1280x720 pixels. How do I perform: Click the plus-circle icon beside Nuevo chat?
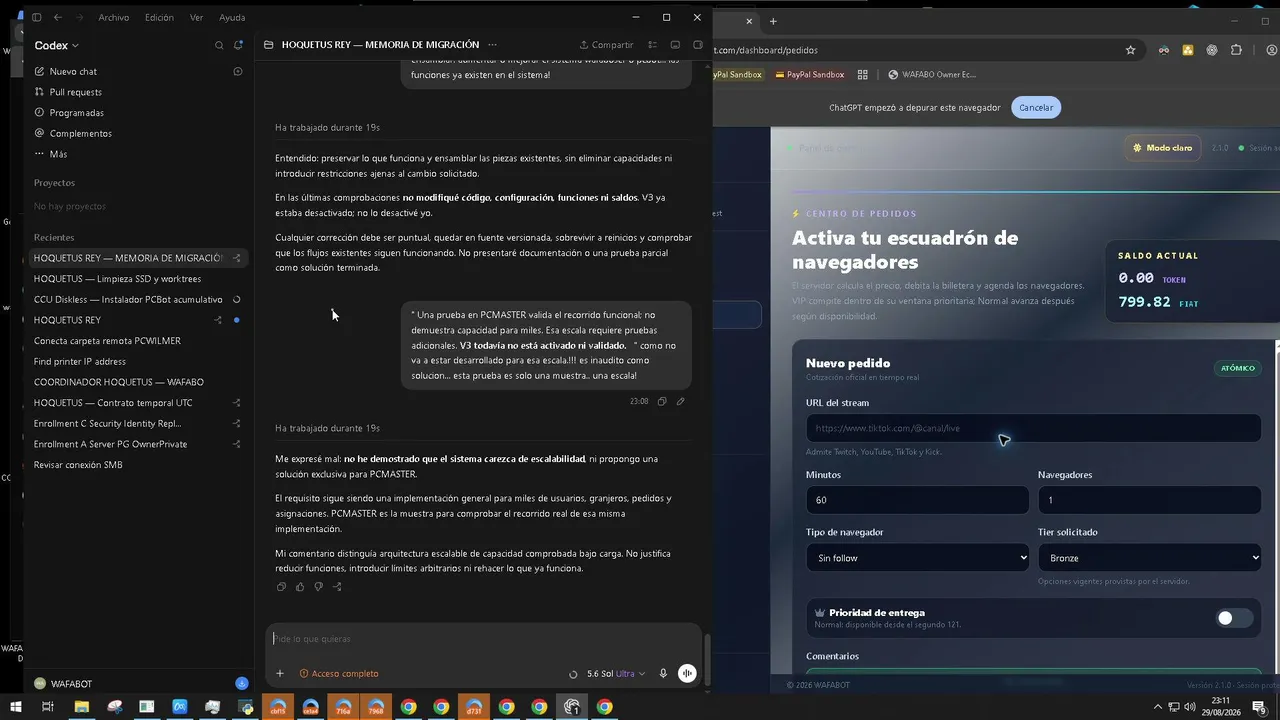click(x=238, y=71)
